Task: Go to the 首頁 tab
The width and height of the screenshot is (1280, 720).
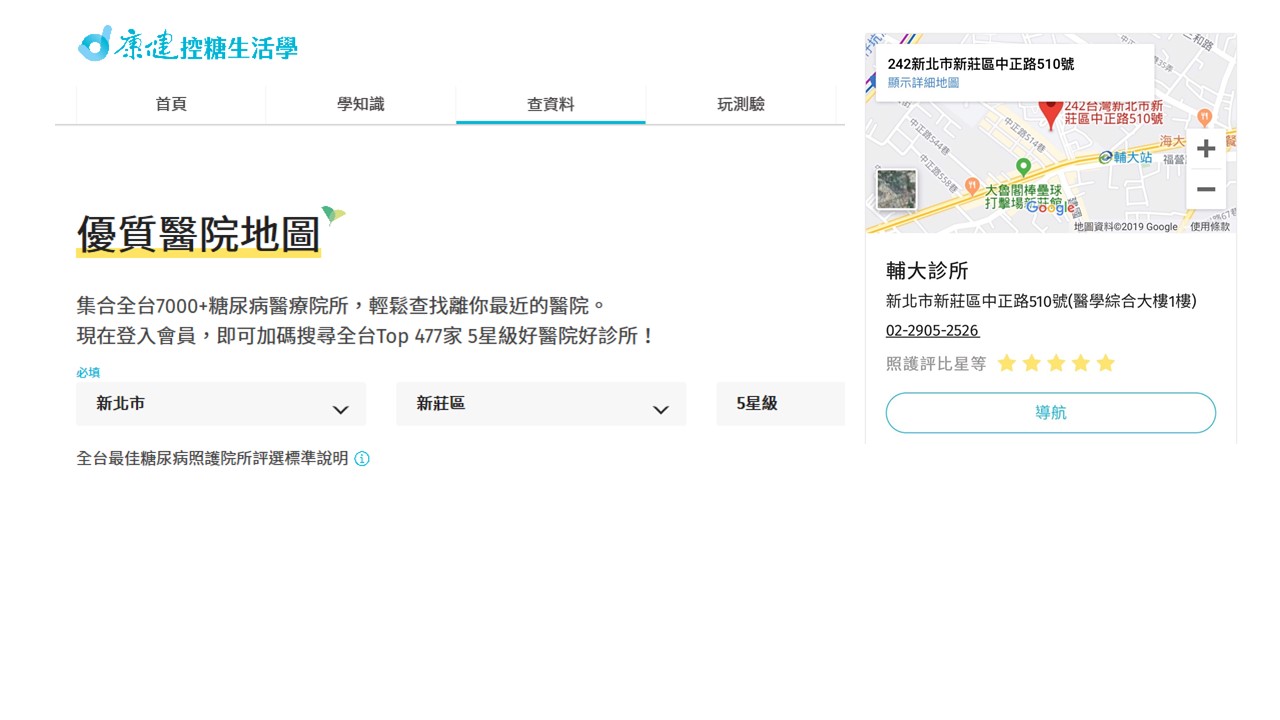Action: click(171, 104)
